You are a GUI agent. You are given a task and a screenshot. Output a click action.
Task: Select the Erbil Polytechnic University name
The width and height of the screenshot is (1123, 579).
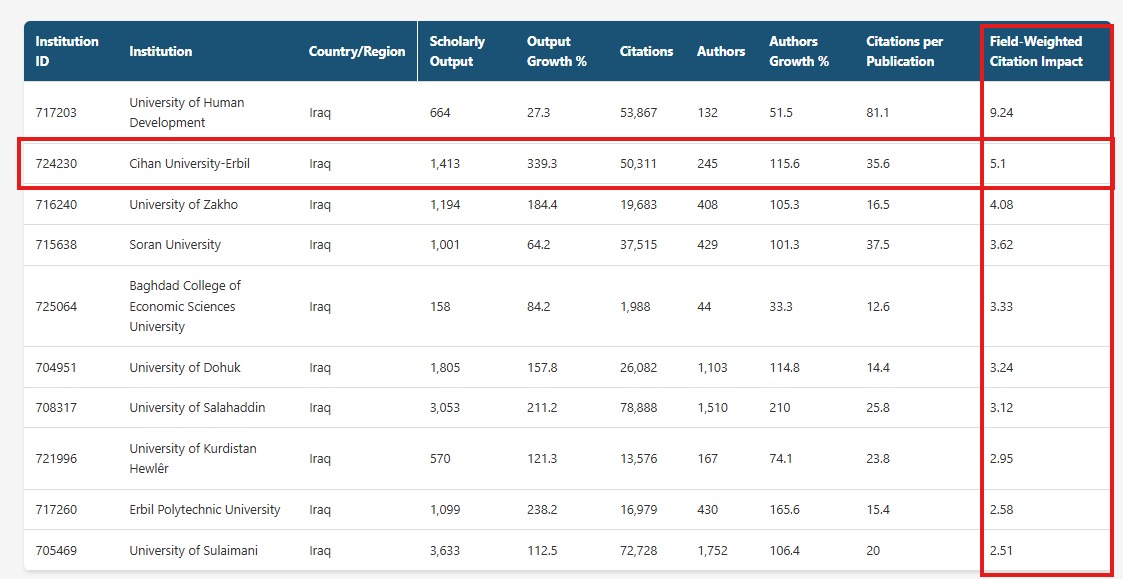(x=205, y=509)
